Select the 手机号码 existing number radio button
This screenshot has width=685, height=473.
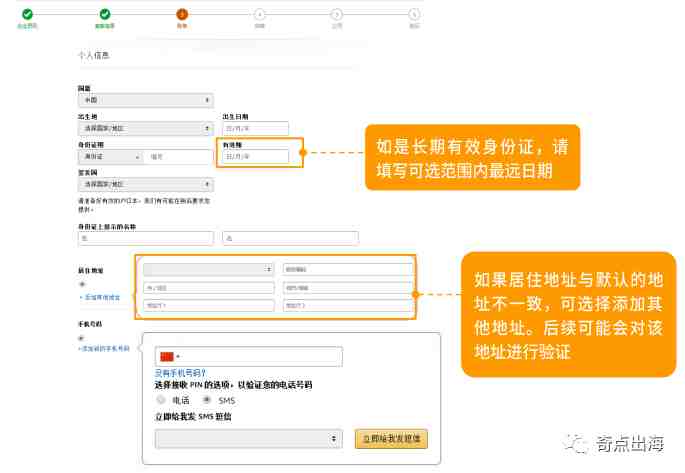click(x=81, y=338)
